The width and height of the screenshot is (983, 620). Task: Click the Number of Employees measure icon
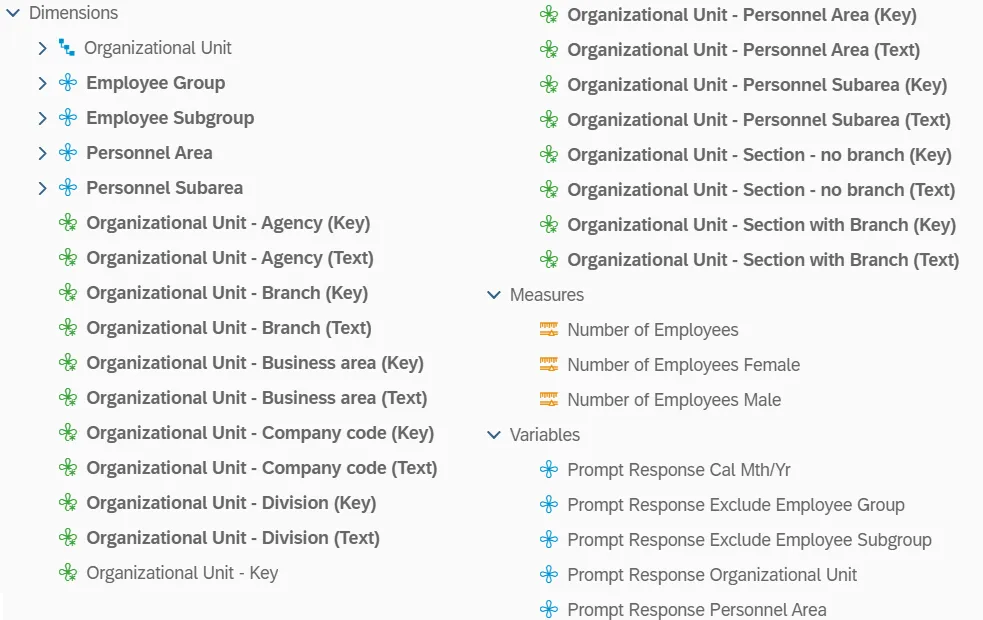[x=548, y=330]
